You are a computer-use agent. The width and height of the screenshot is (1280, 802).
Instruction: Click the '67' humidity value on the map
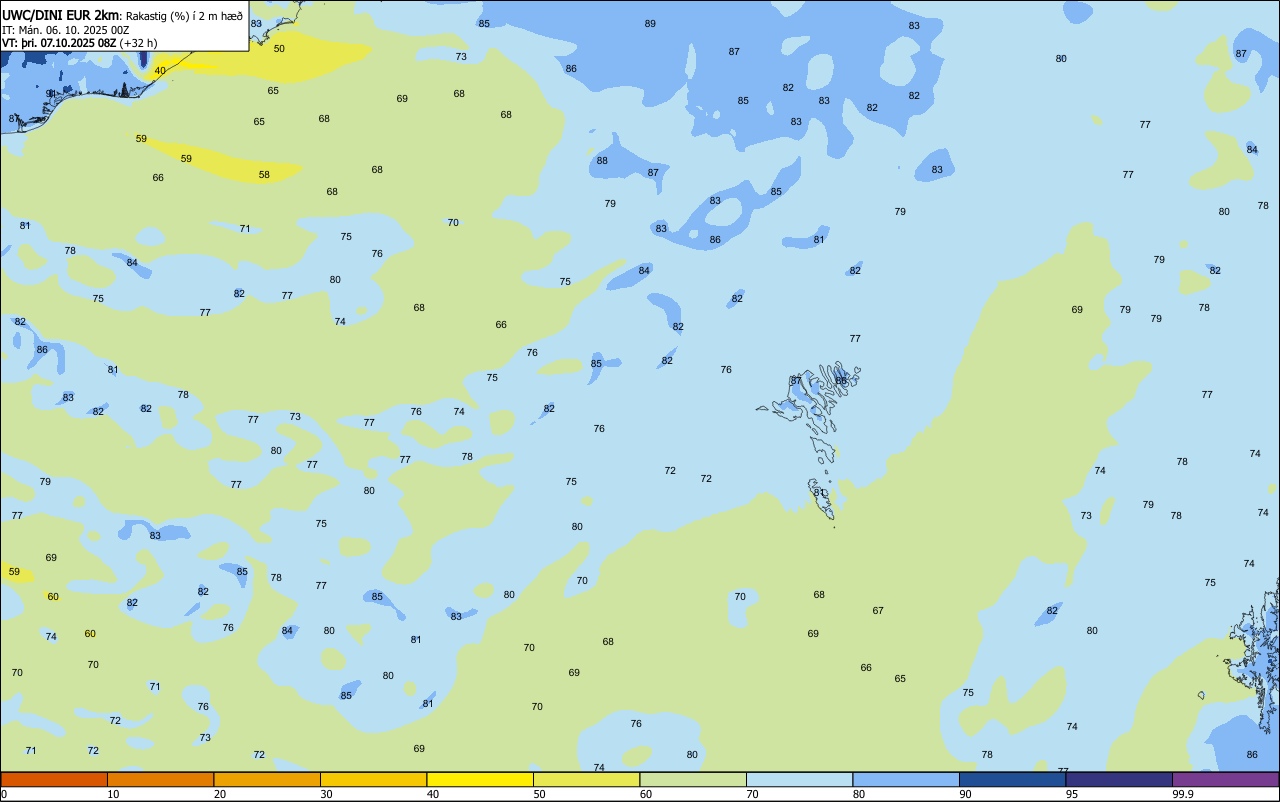[x=878, y=610]
